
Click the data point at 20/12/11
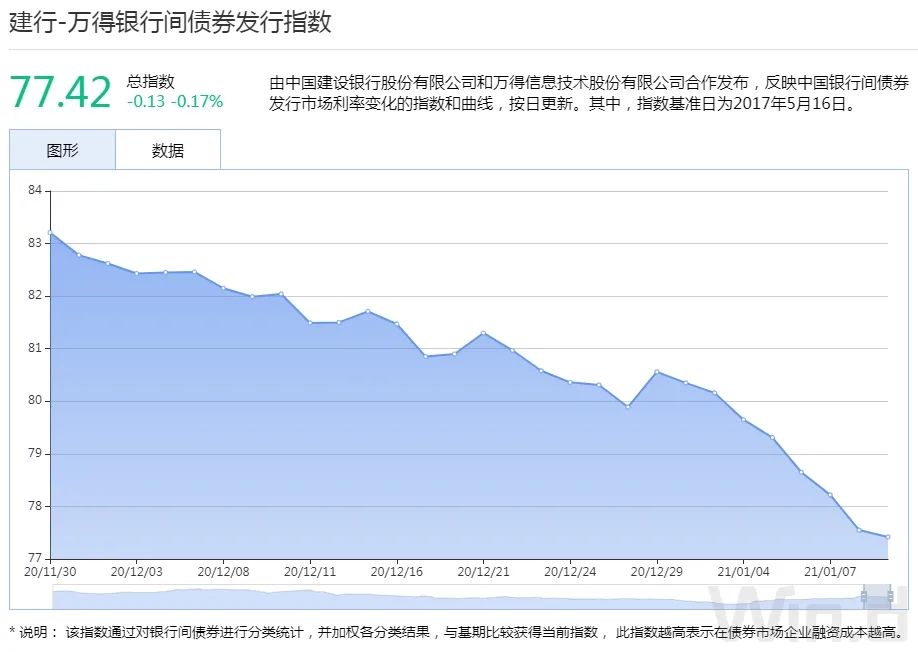(310, 322)
